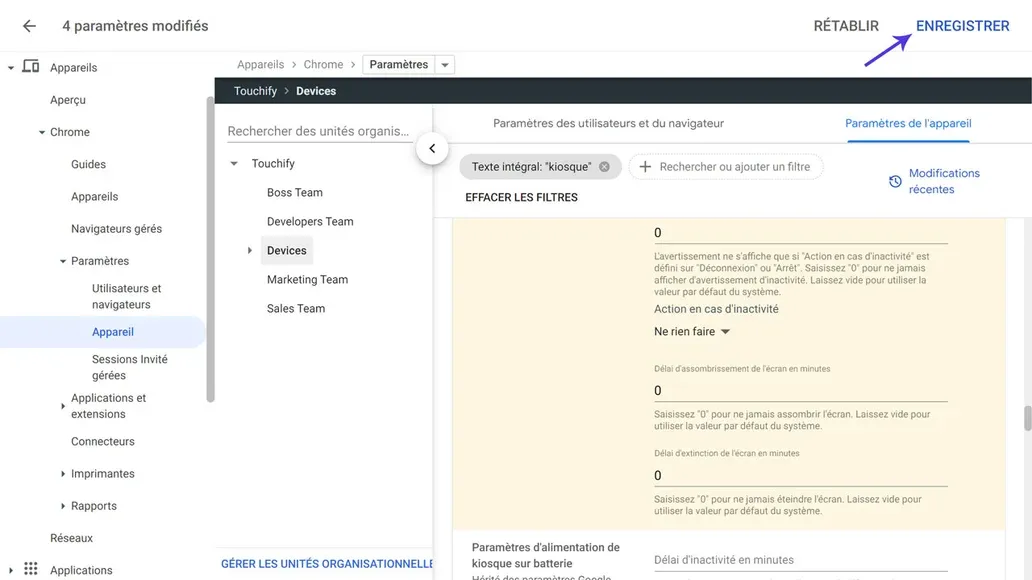Click ENREGISTRER to save the modified settings

pos(962,25)
